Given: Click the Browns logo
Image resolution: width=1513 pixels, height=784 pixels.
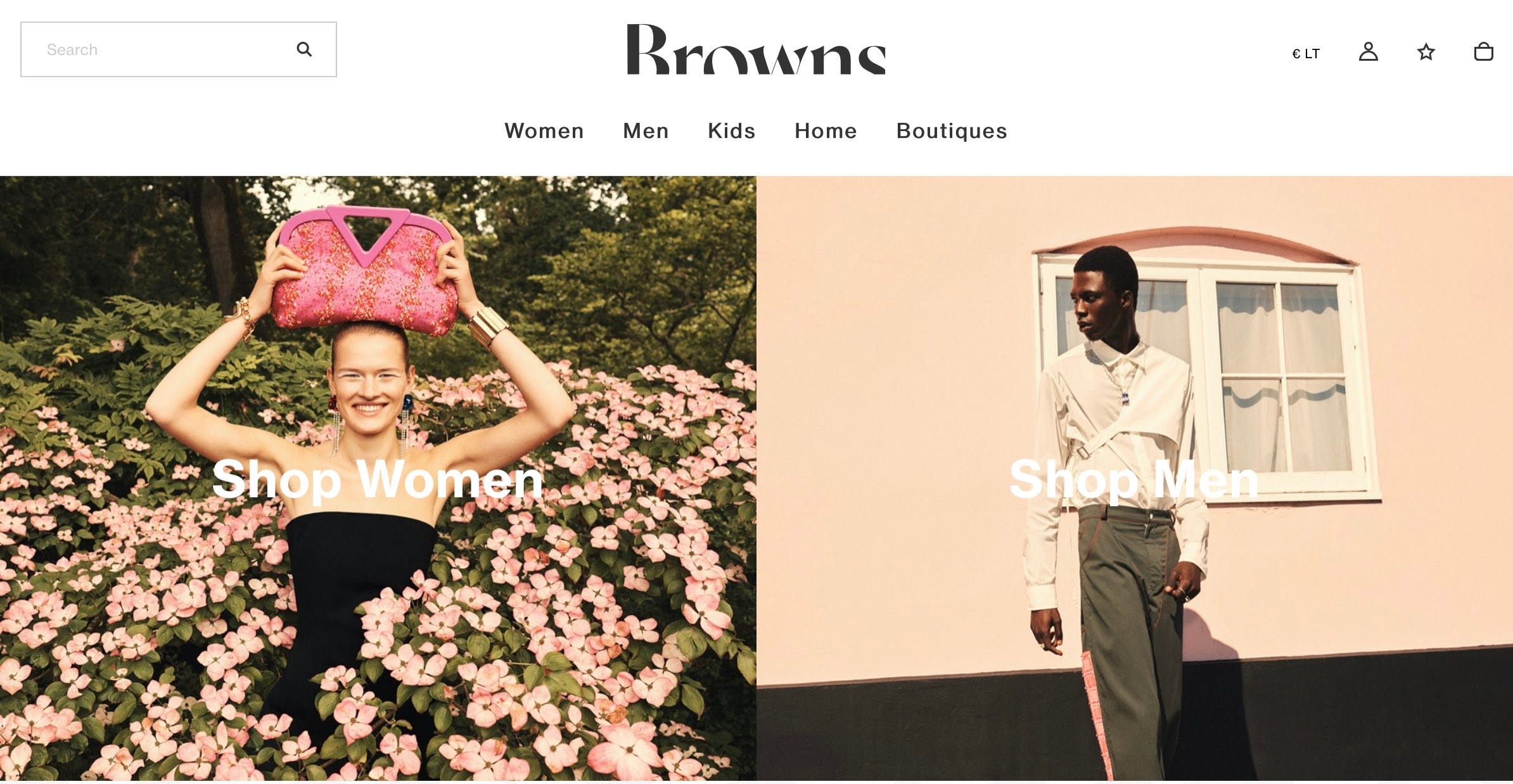Looking at the screenshot, I should point(756,49).
